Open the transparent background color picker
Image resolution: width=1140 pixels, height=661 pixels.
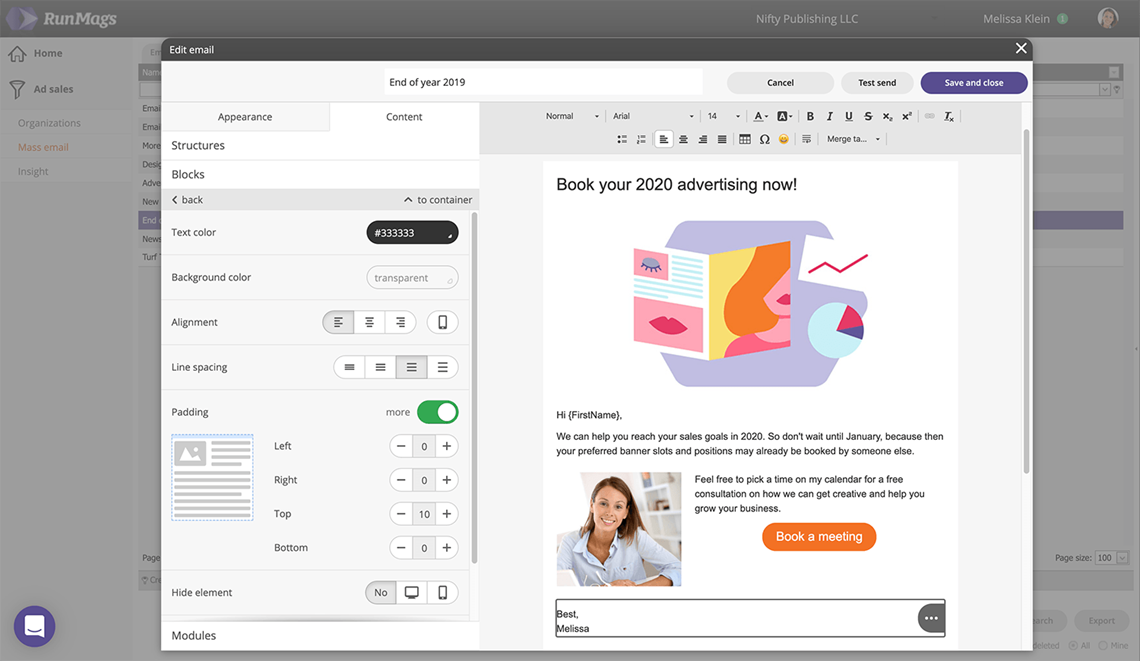[x=412, y=278]
